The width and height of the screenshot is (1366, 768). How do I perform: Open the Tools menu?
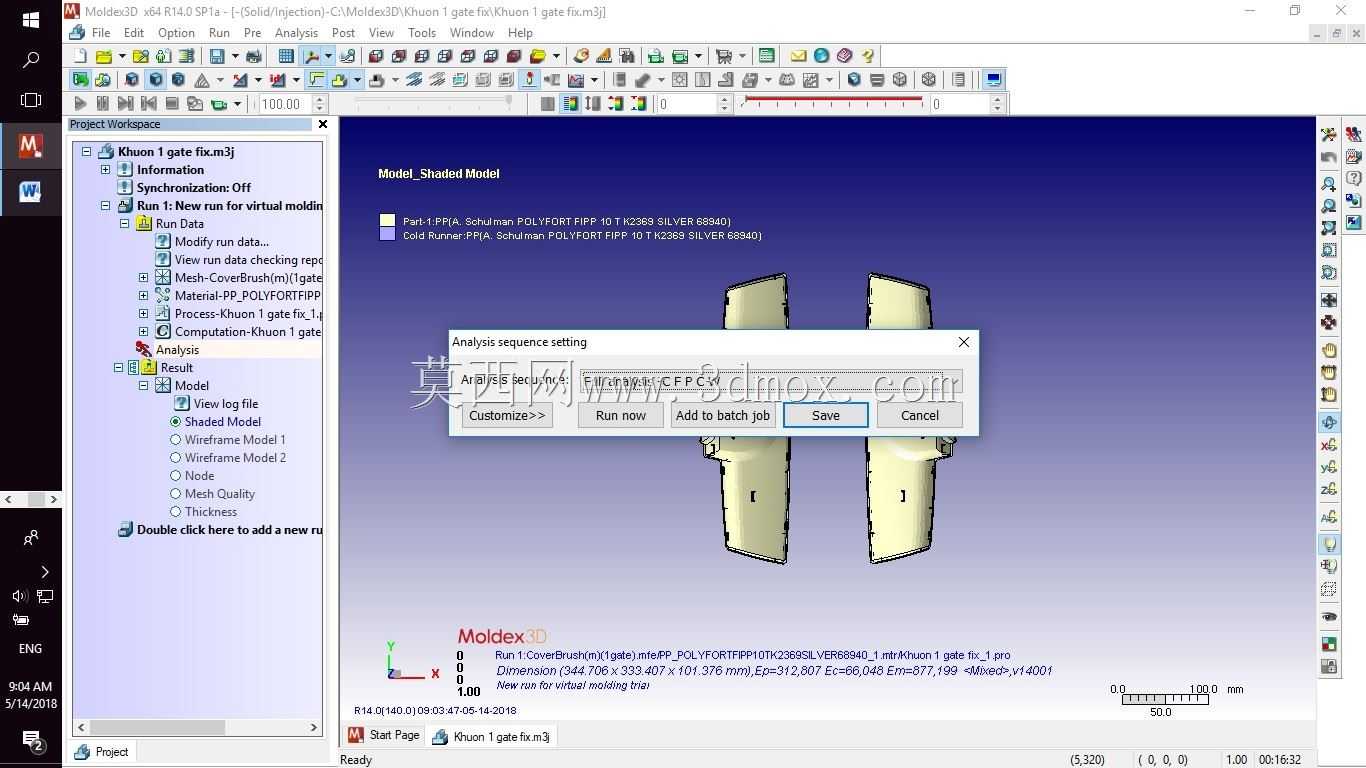[x=422, y=33]
